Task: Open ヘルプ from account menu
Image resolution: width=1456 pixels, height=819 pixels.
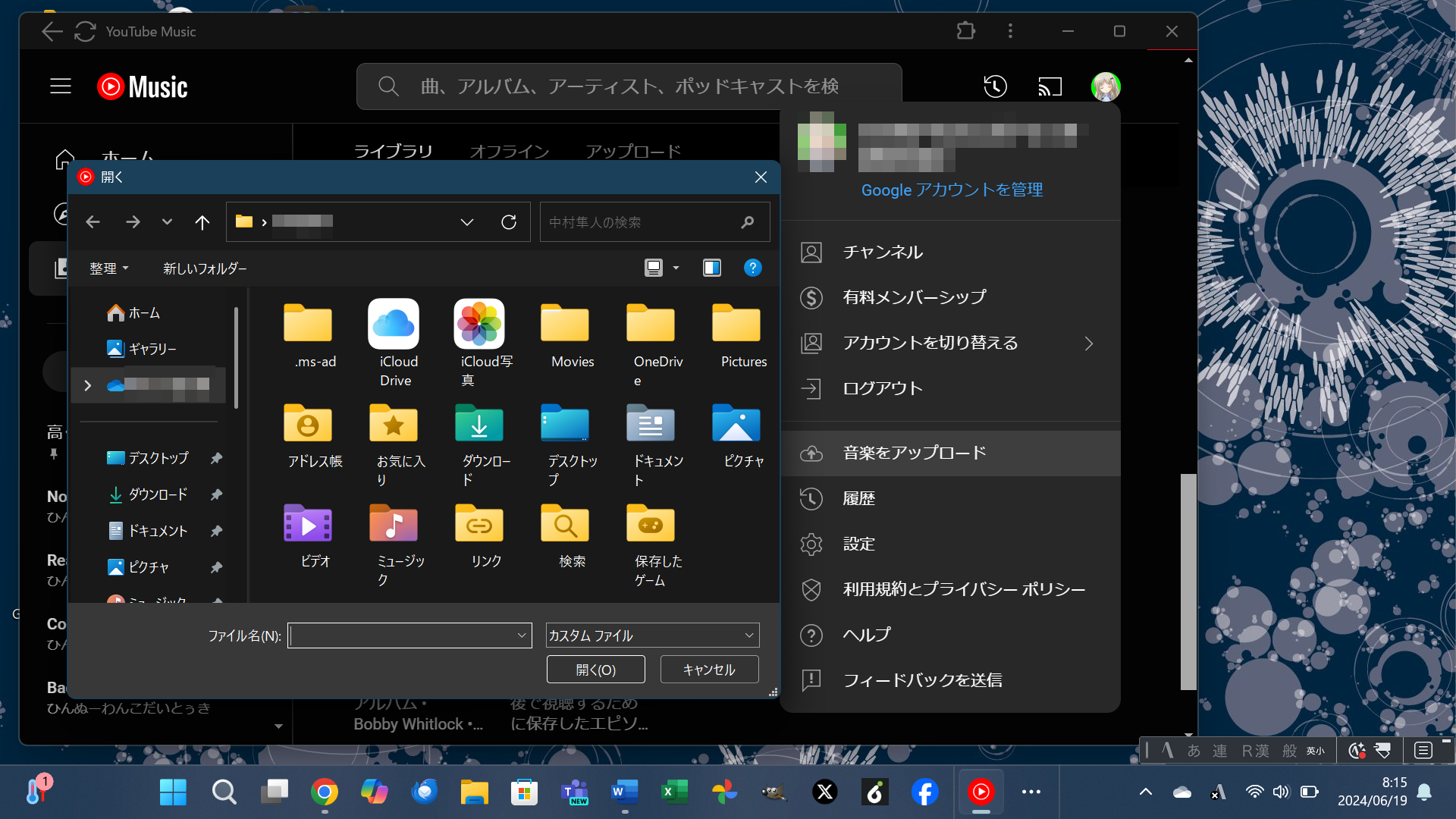Action: click(950, 635)
